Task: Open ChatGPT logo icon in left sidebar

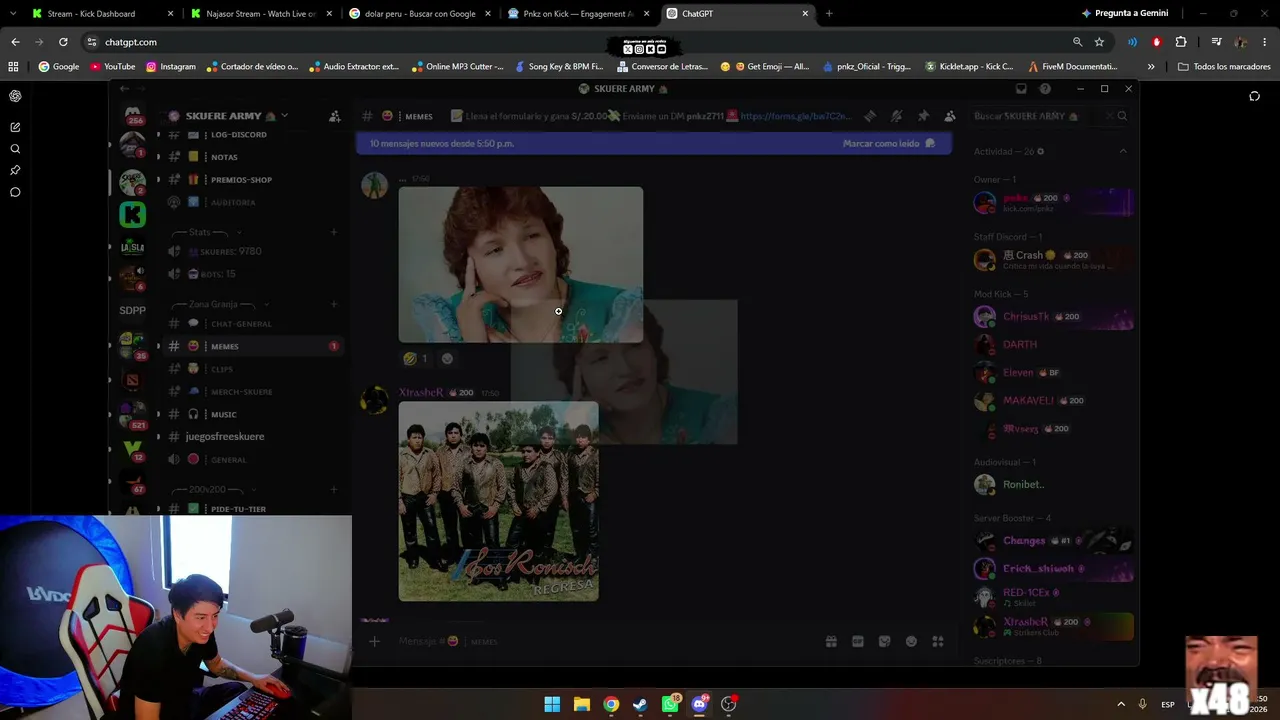Action: [15, 96]
